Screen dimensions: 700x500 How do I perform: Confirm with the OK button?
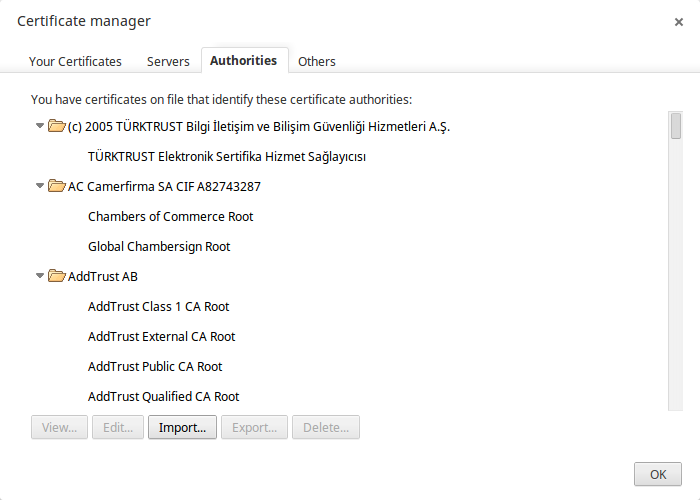(x=658, y=474)
